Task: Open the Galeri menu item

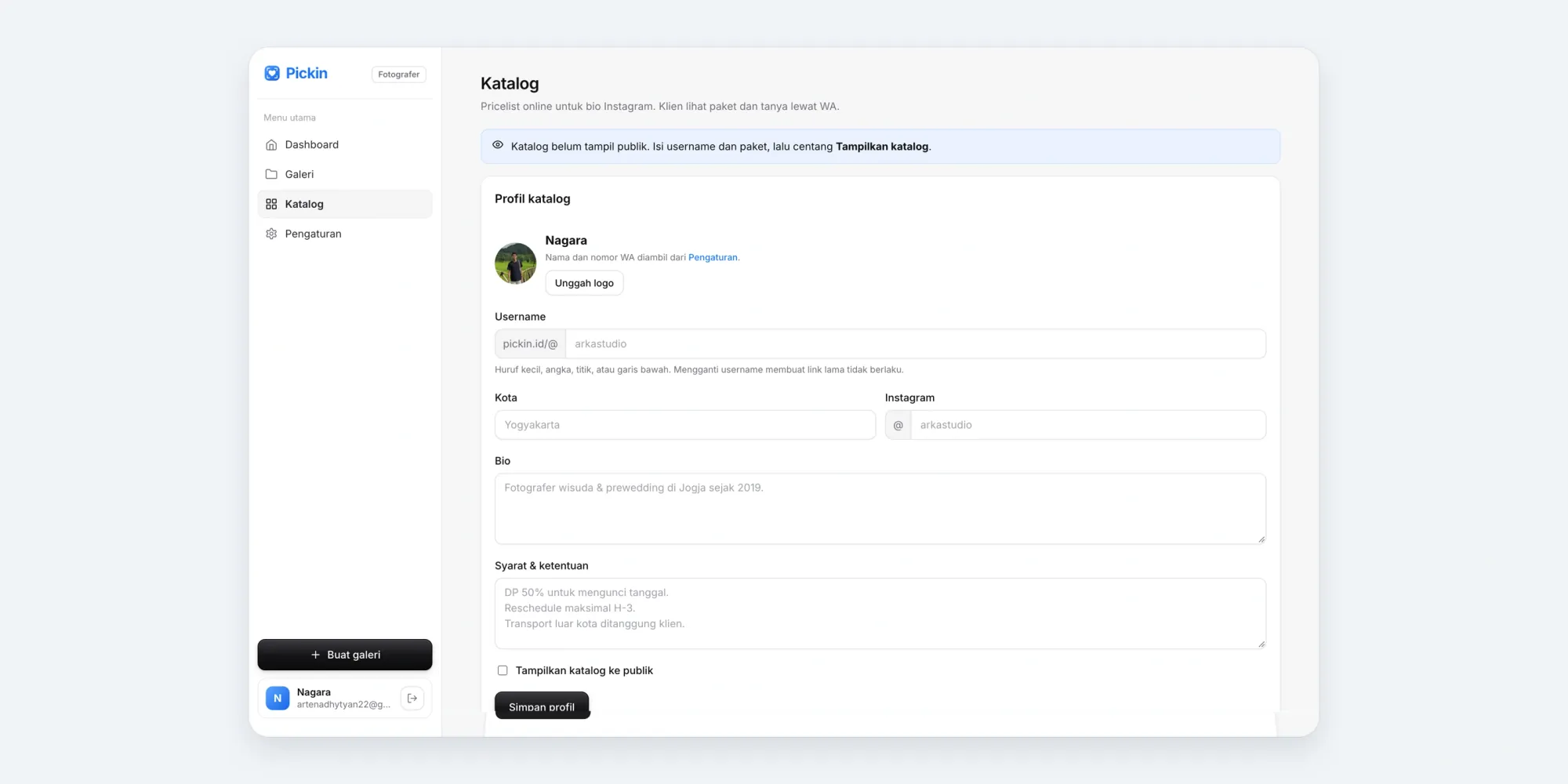Action: 345,174
